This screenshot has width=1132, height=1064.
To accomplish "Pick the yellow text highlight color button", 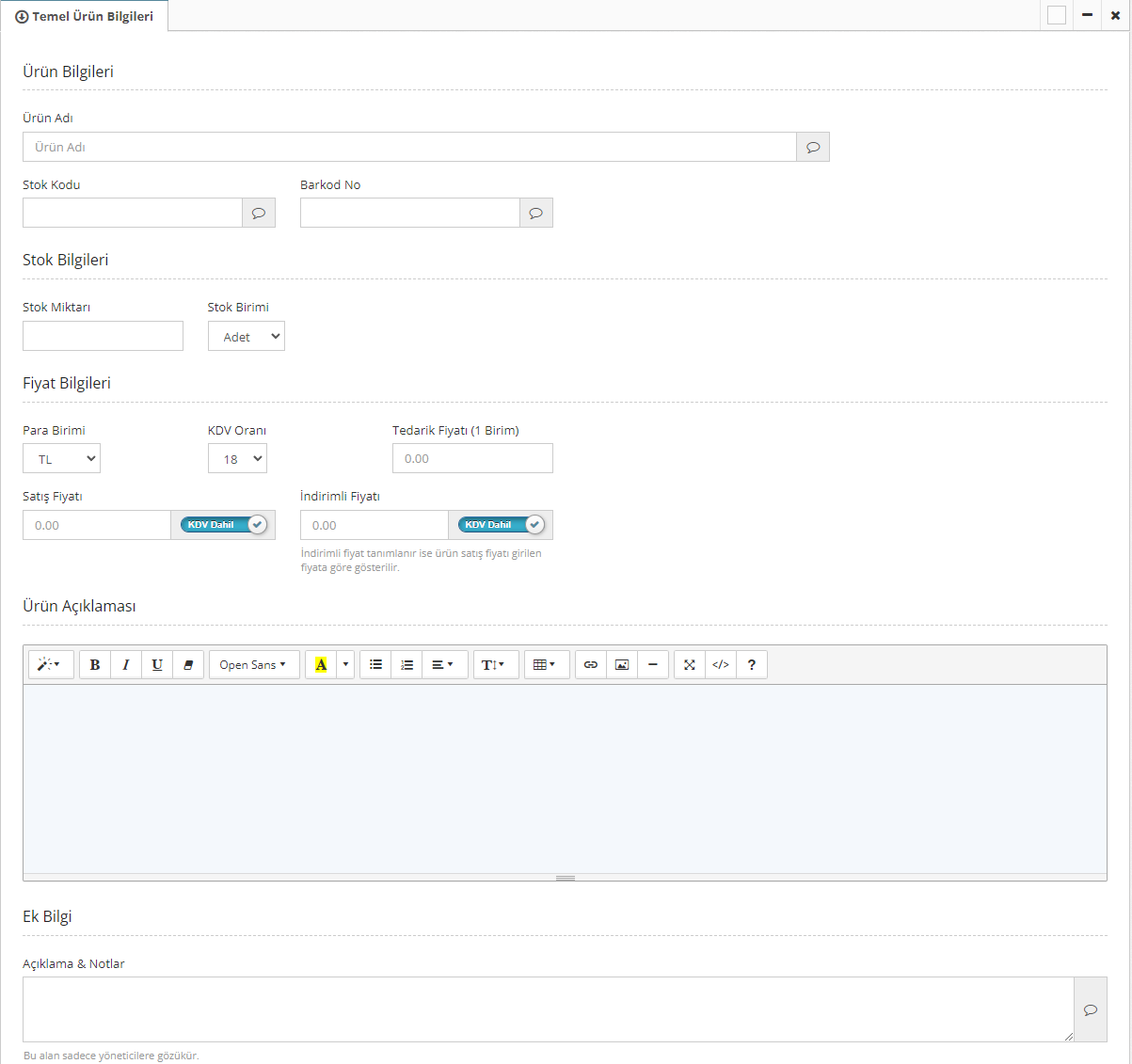I will [321, 665].
